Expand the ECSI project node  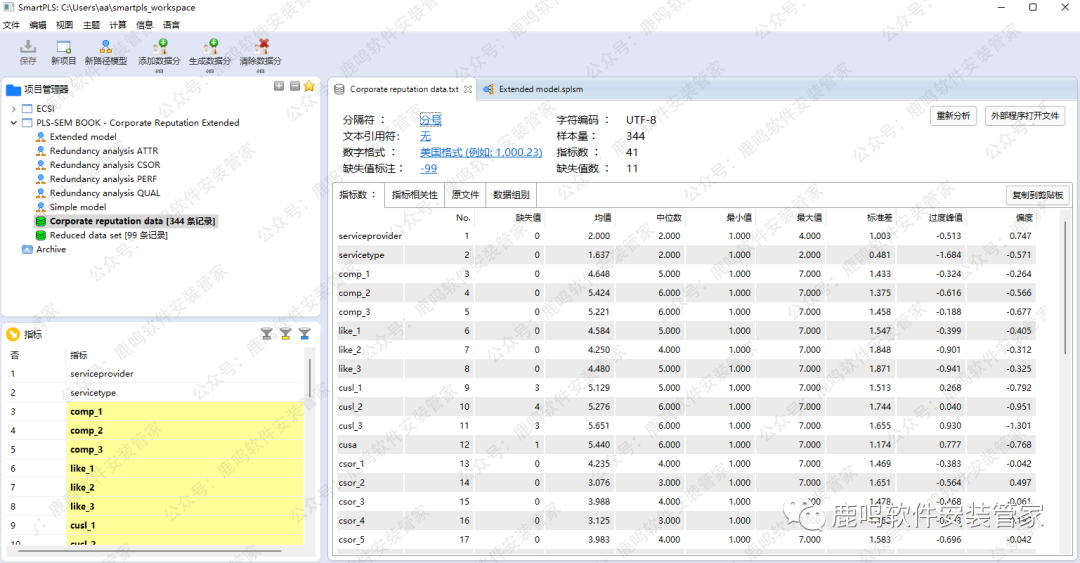14,108
